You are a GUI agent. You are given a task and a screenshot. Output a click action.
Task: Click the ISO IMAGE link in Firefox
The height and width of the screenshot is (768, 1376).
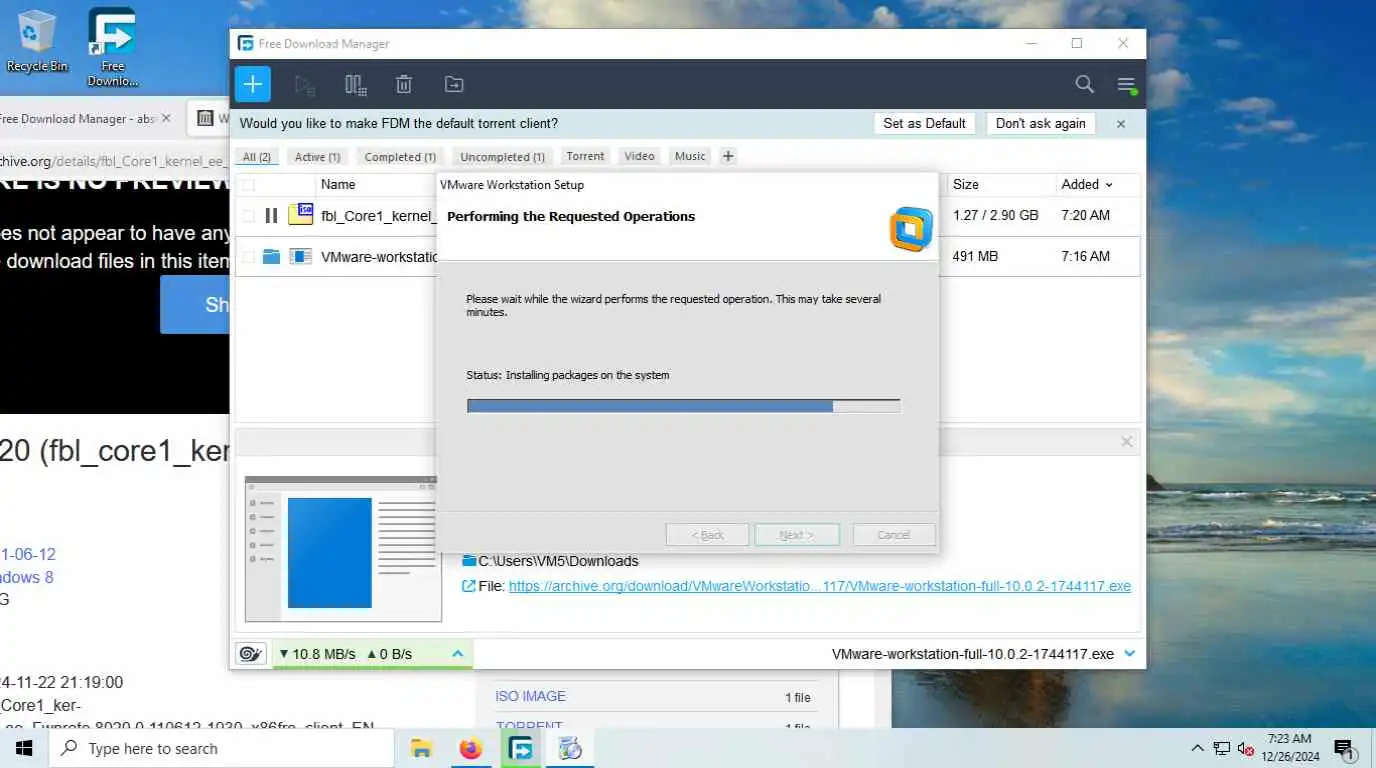click(x=530, y=696)
